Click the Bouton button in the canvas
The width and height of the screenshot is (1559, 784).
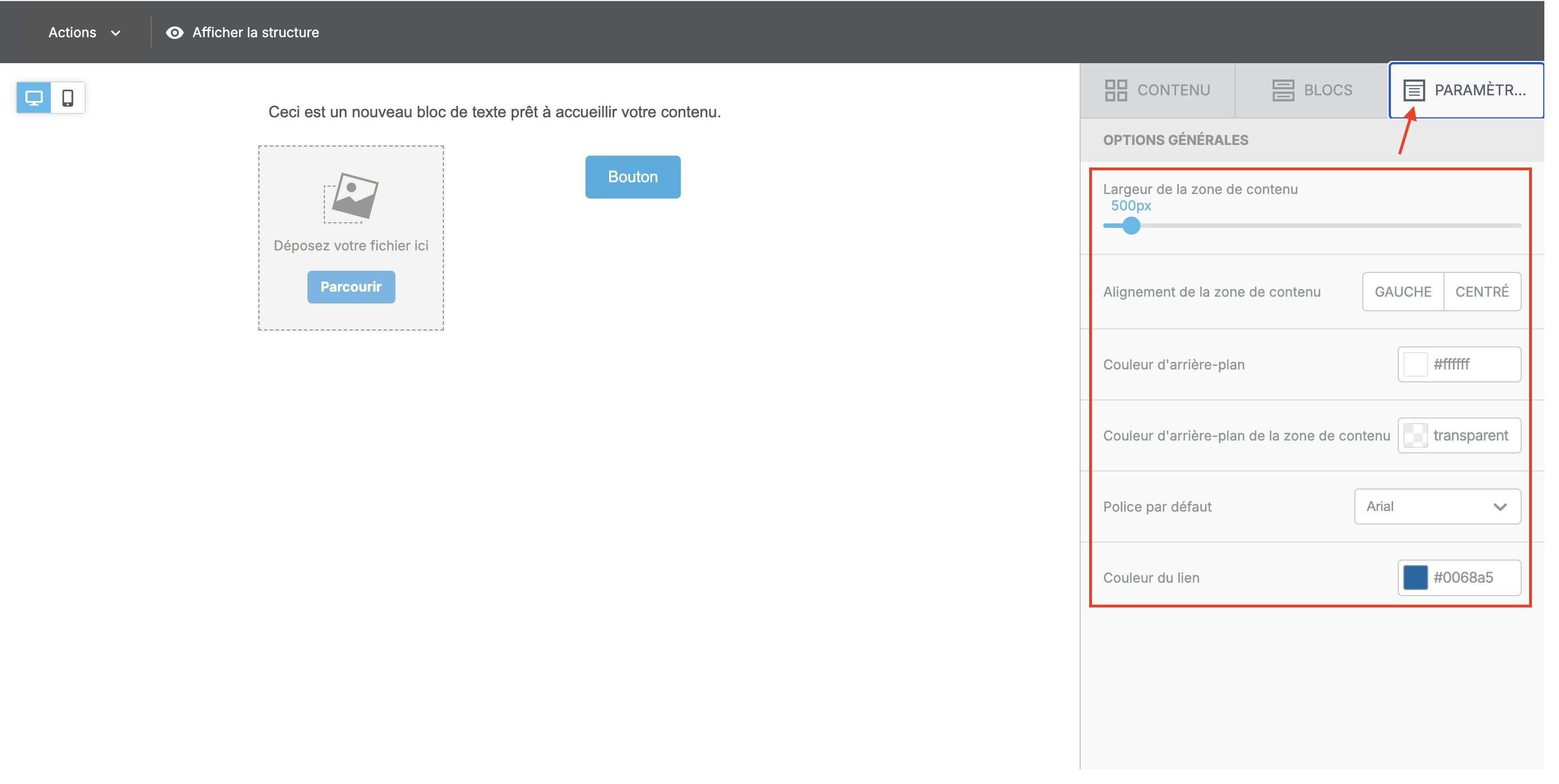[x=632, y=177]
